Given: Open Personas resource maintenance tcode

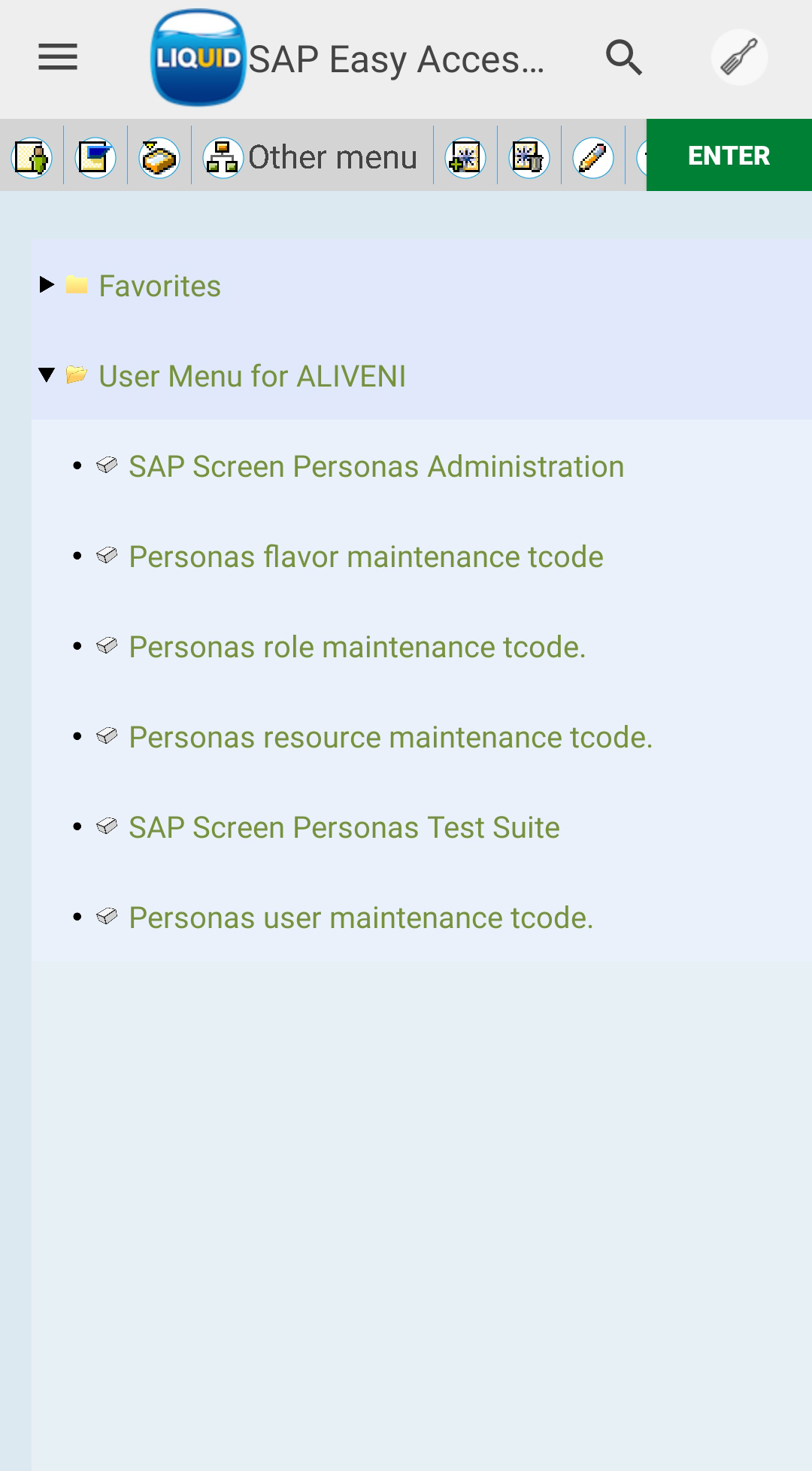Looking at the screenshot, I should [390, 738].
